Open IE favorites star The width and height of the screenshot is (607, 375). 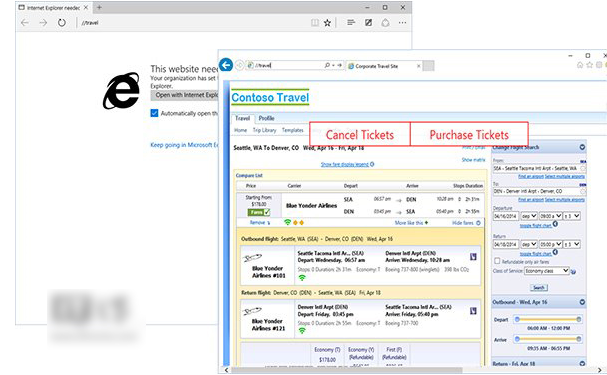(x=589, y=65)
